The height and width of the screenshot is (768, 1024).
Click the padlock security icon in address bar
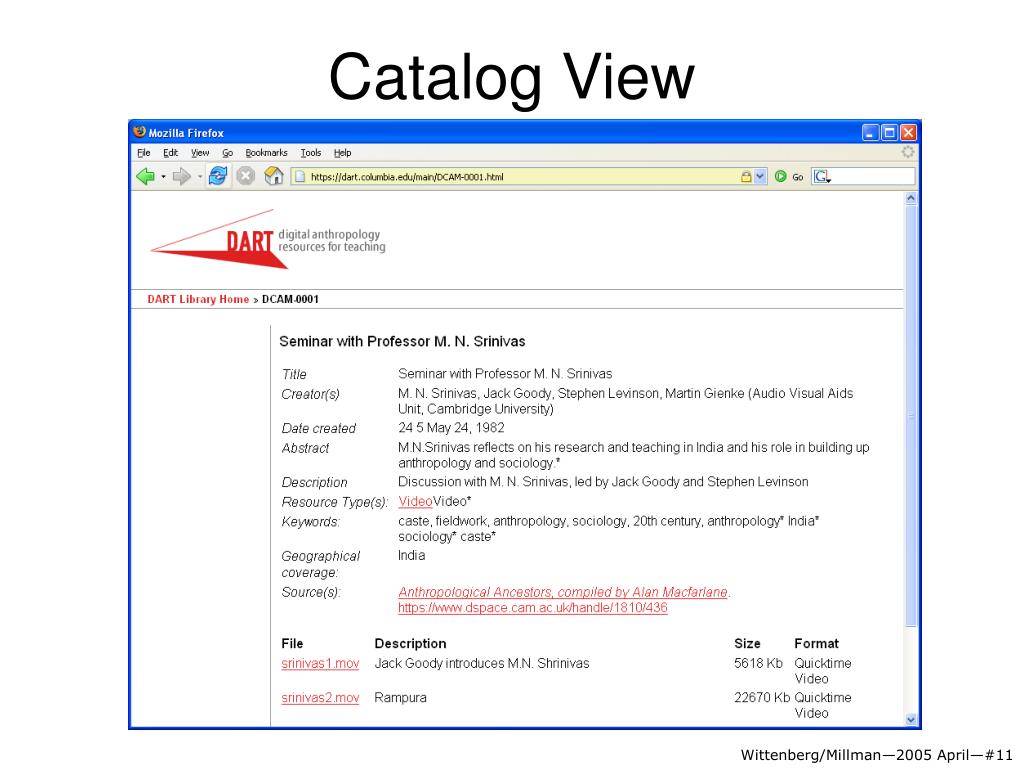[746, 176]
